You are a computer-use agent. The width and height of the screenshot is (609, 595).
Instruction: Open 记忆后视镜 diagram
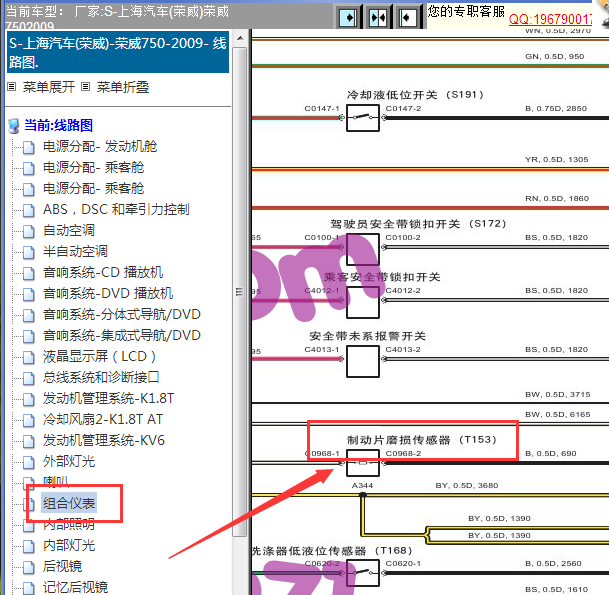(x=75, y=587)
